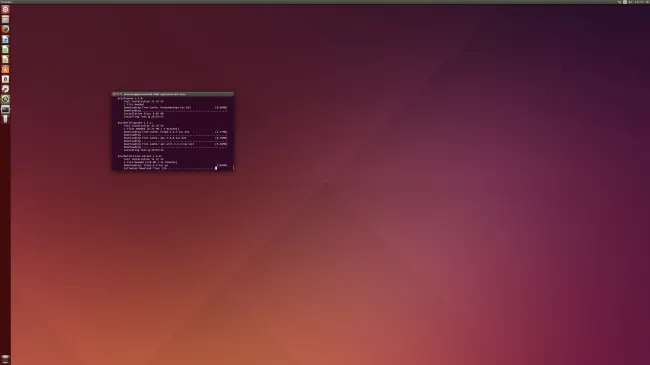Open the clock indicator in the top panel
Screen dimensions: 650x365
(639, 2)
